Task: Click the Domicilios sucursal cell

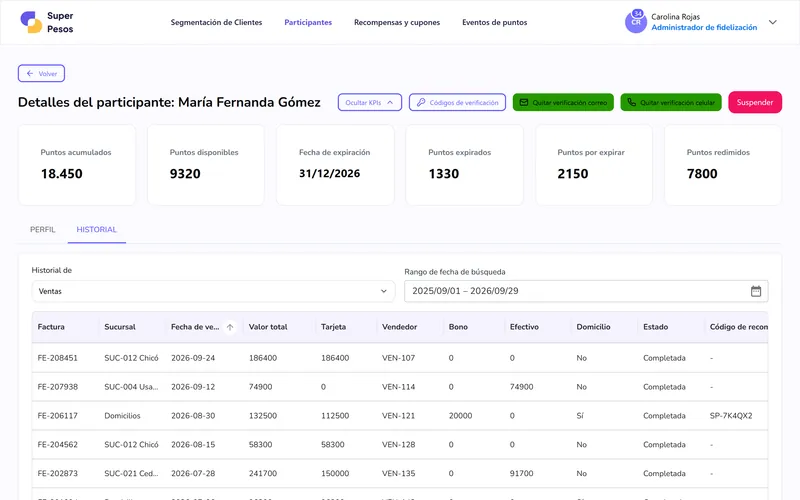Action: 122,416
